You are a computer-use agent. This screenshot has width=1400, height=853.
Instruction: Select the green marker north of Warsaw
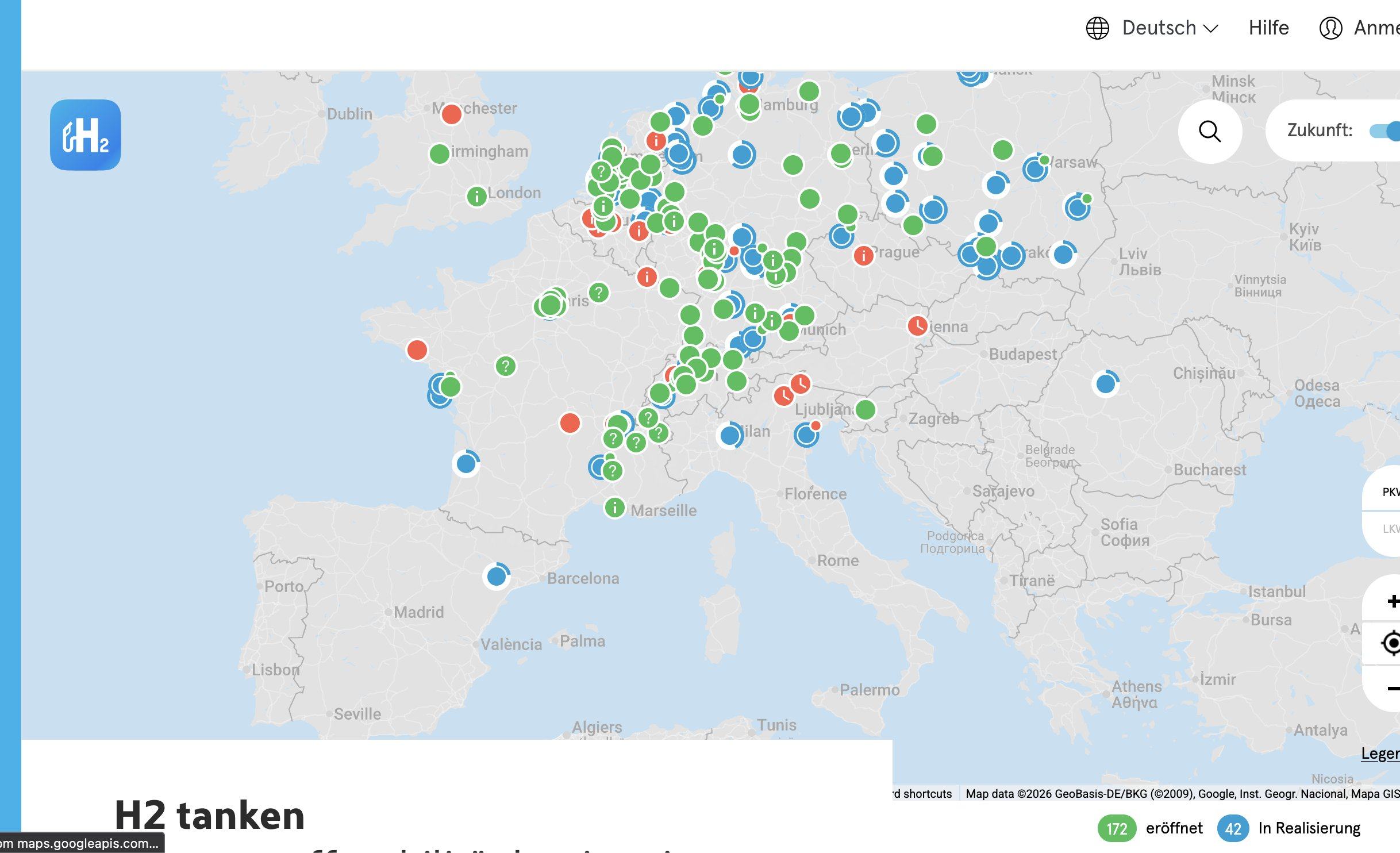coord(1003,150)
